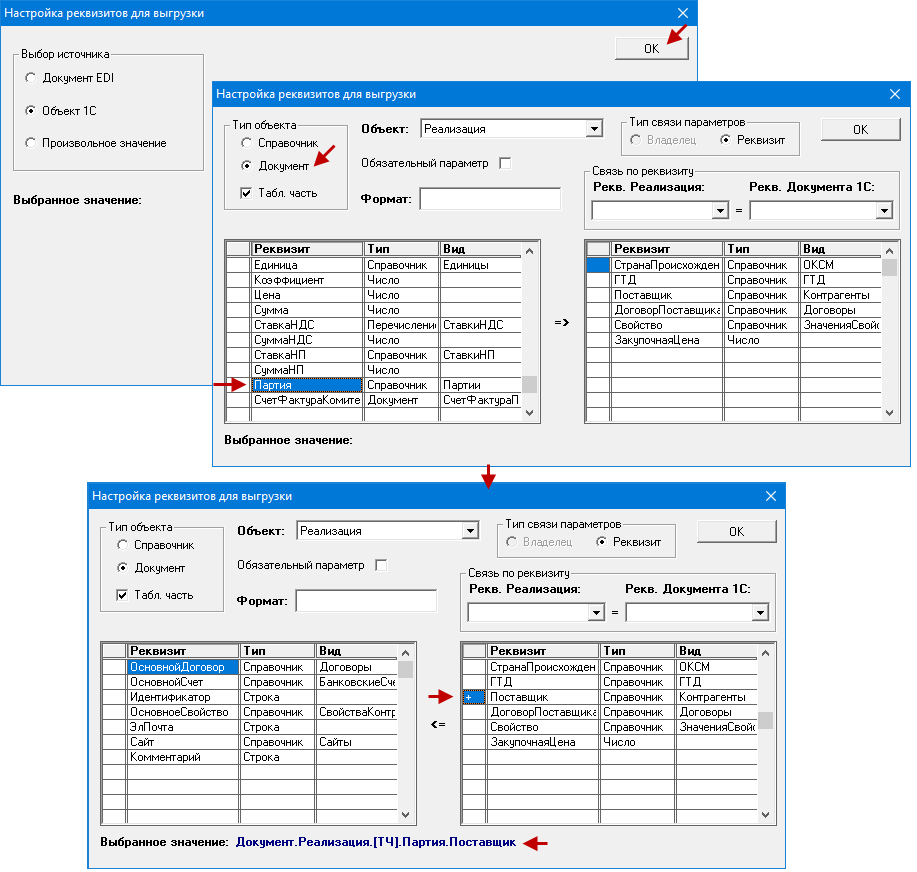This screenshot has width=917, height=872.
Task: Select "Свойство" row in the bottom window
Action: (x=609, y=727)
